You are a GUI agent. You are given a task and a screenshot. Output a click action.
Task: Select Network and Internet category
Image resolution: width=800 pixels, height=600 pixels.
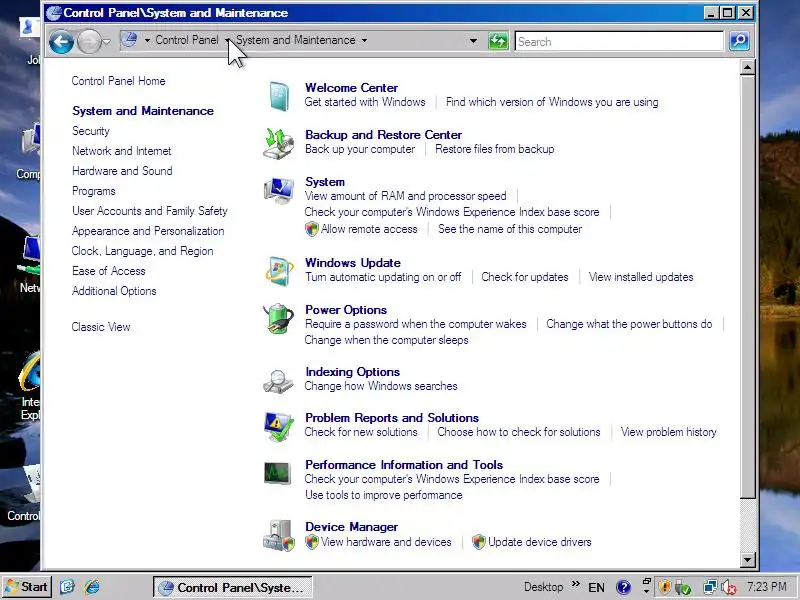click(x=121, y=151)
